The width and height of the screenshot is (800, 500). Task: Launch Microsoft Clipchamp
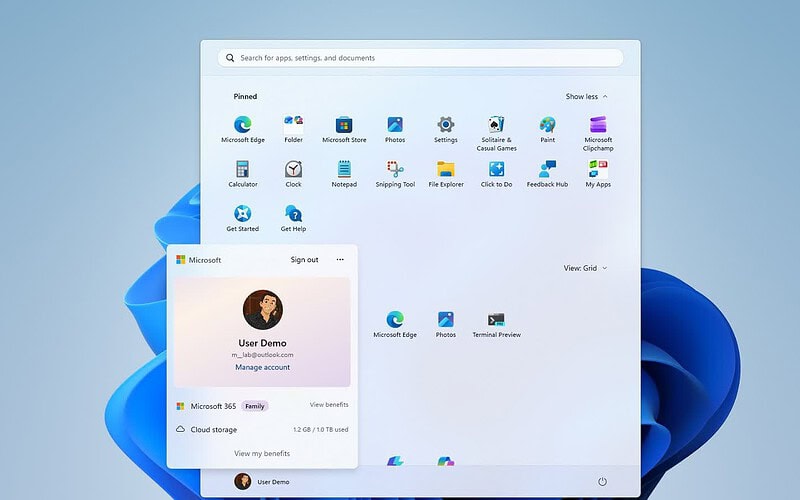tap(598, 134)
